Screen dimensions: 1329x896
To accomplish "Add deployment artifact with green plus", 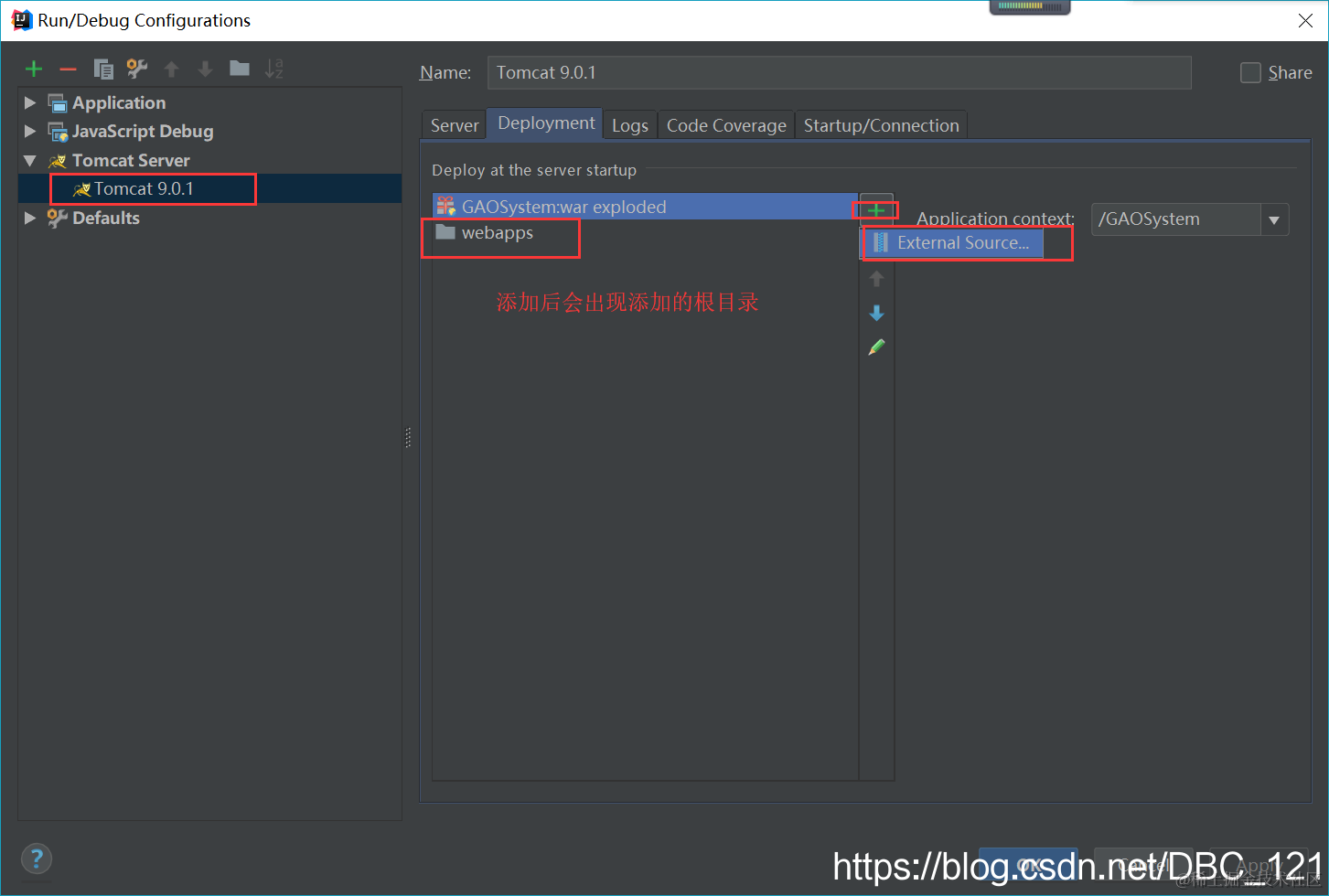I will pyautogui.click(x=876, y=210).
